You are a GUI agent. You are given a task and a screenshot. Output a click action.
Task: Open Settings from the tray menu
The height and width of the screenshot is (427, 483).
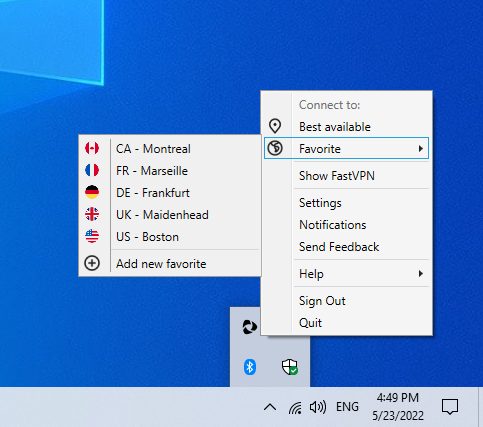pyautogui.click(x=347, y=203)
